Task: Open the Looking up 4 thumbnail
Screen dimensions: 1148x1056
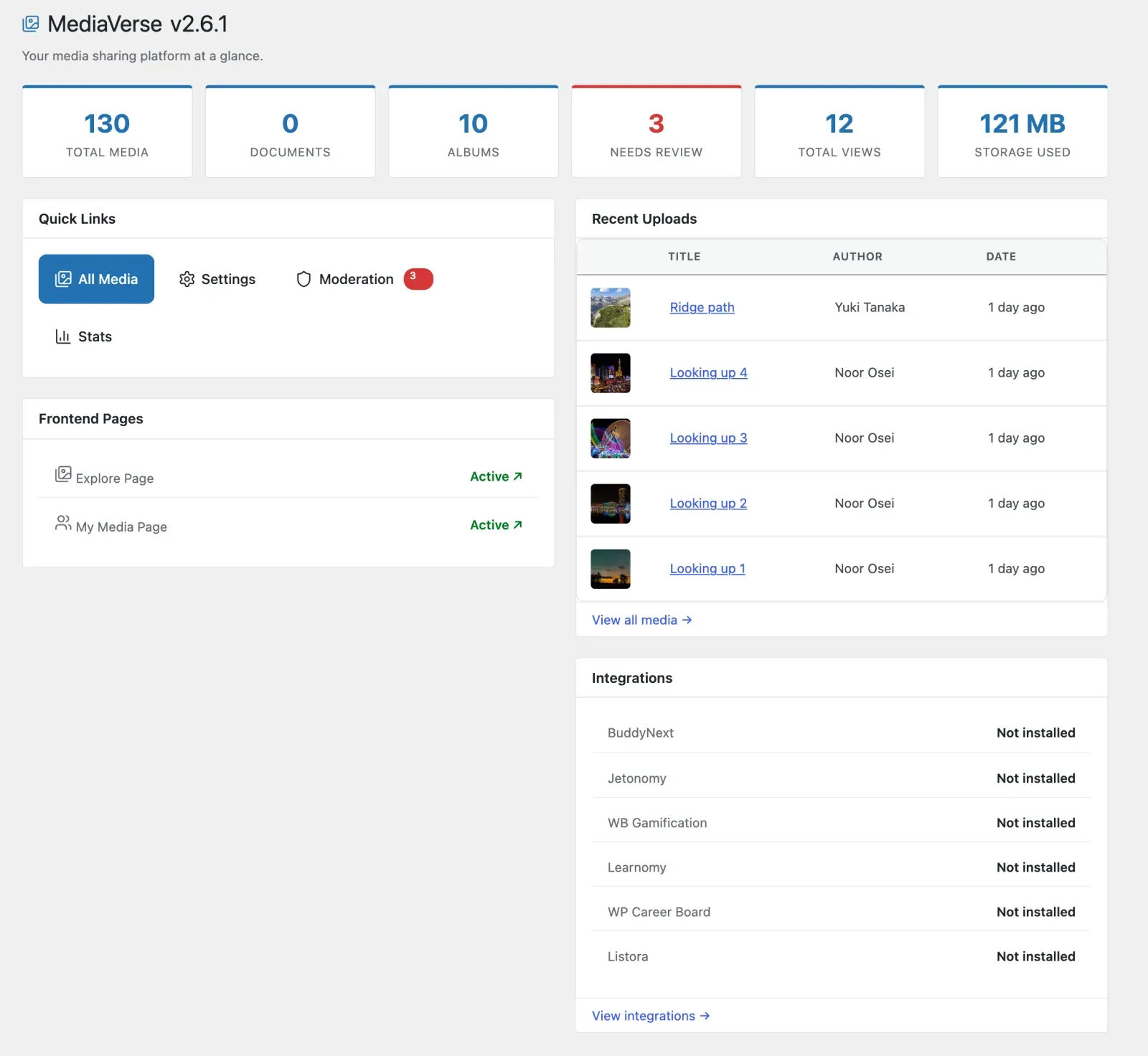Action: 611,373
